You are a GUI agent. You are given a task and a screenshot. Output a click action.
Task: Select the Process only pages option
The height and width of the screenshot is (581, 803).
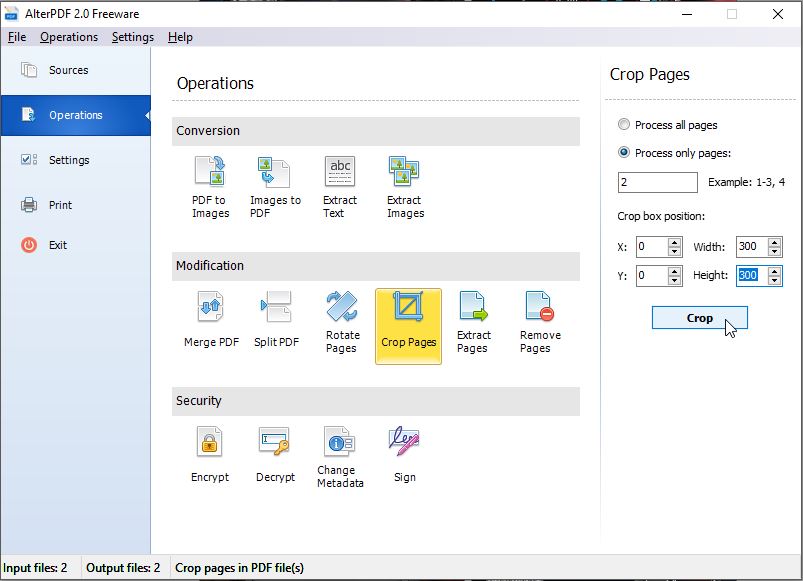[674, 153]
